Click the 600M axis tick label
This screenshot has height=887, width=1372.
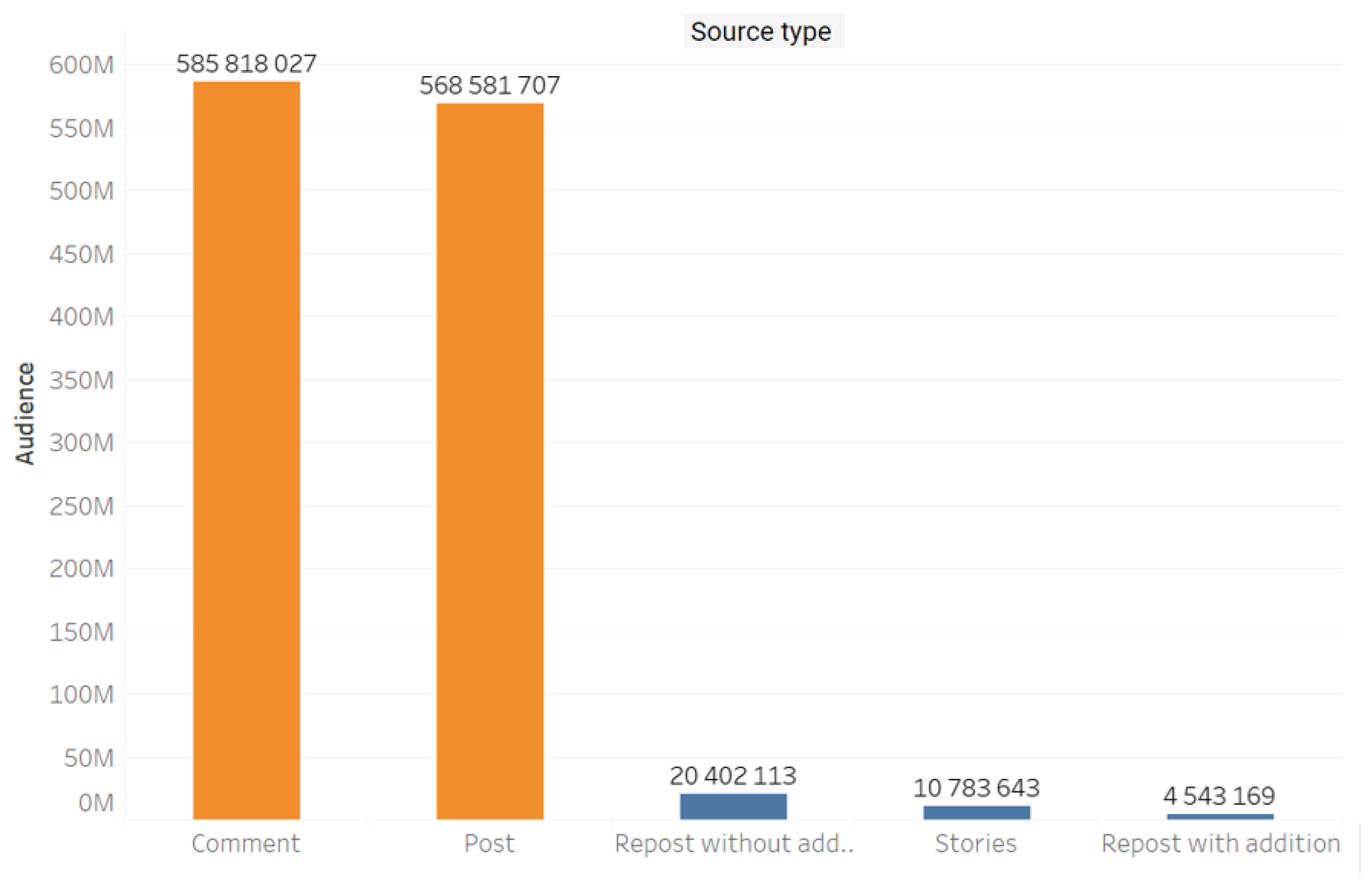(x=81, y=65)
